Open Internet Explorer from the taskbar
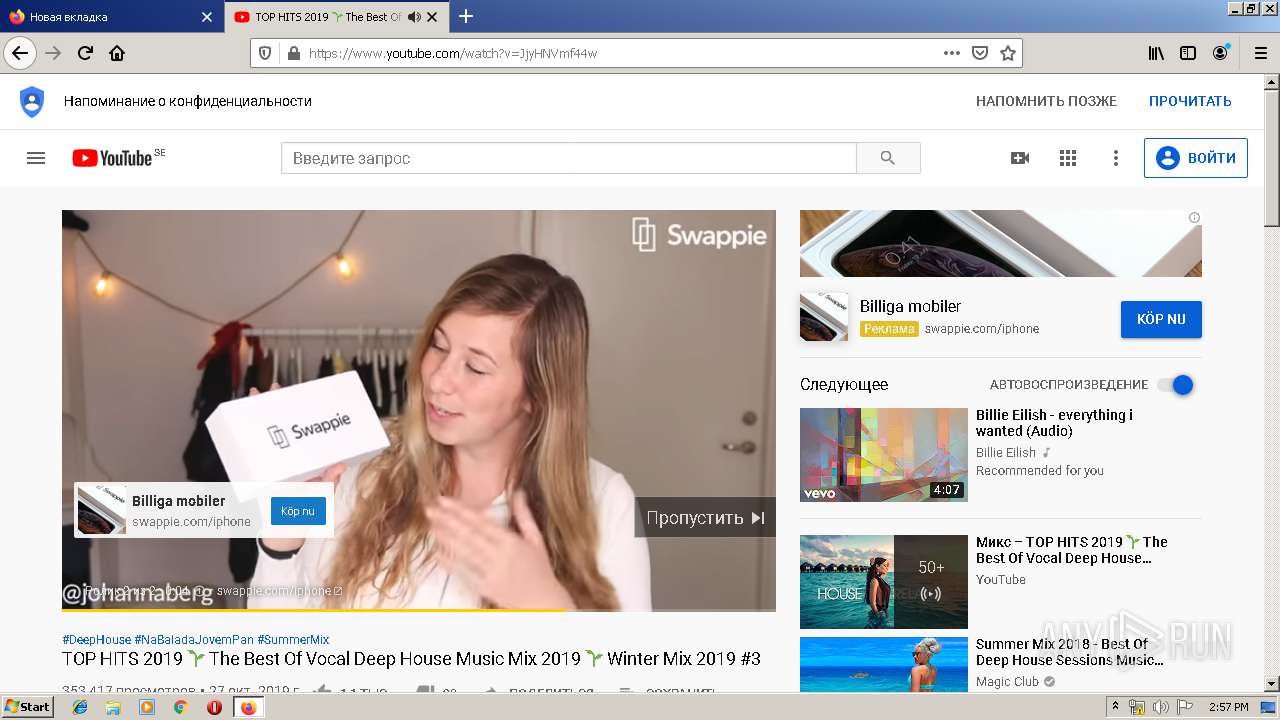1280x720 pixels. click(x=80, y=707)
